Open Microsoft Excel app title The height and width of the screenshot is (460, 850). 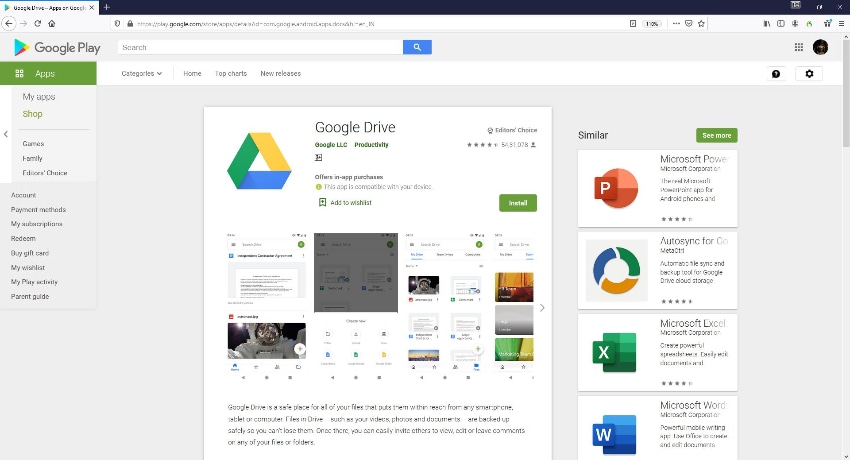point(693,323)
